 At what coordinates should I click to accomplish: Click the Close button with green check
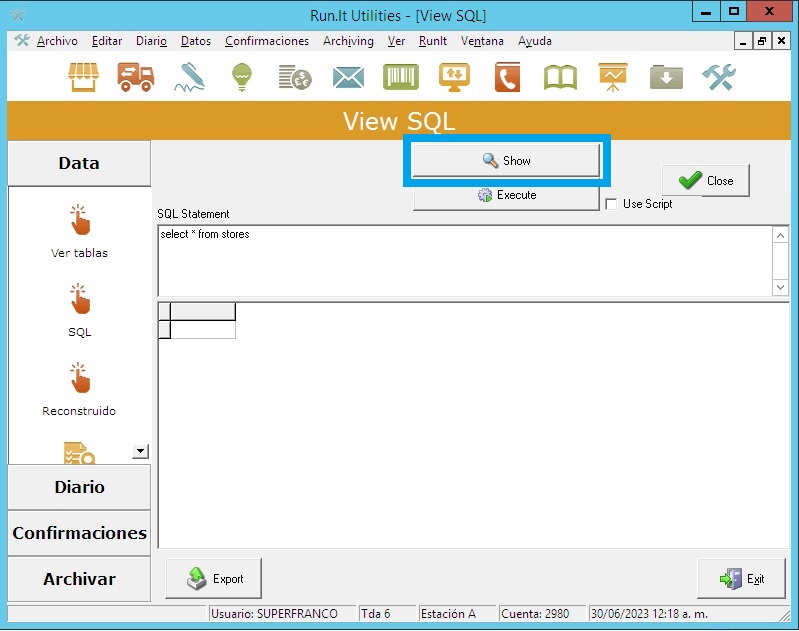[x=706, y=180]
